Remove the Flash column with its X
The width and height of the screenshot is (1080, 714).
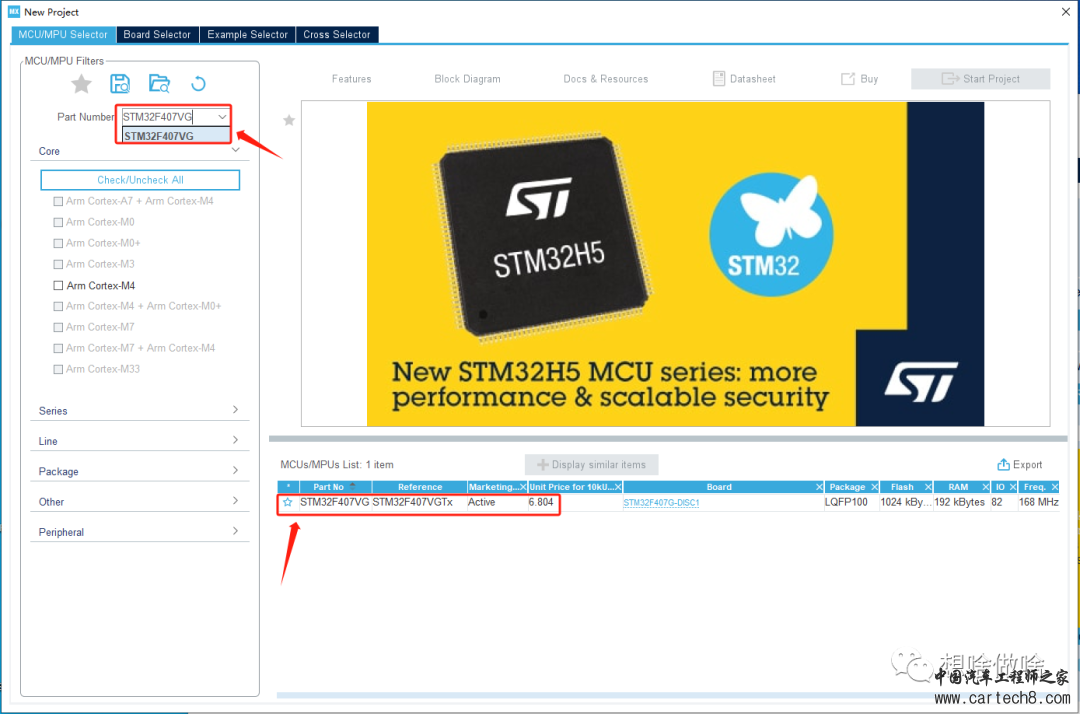[928, 487]
